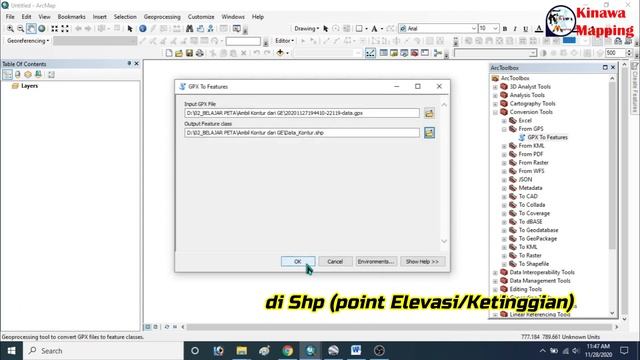Select the Zoom Out tool
Viewport: 640px width, 360px height.
(20, 29)
